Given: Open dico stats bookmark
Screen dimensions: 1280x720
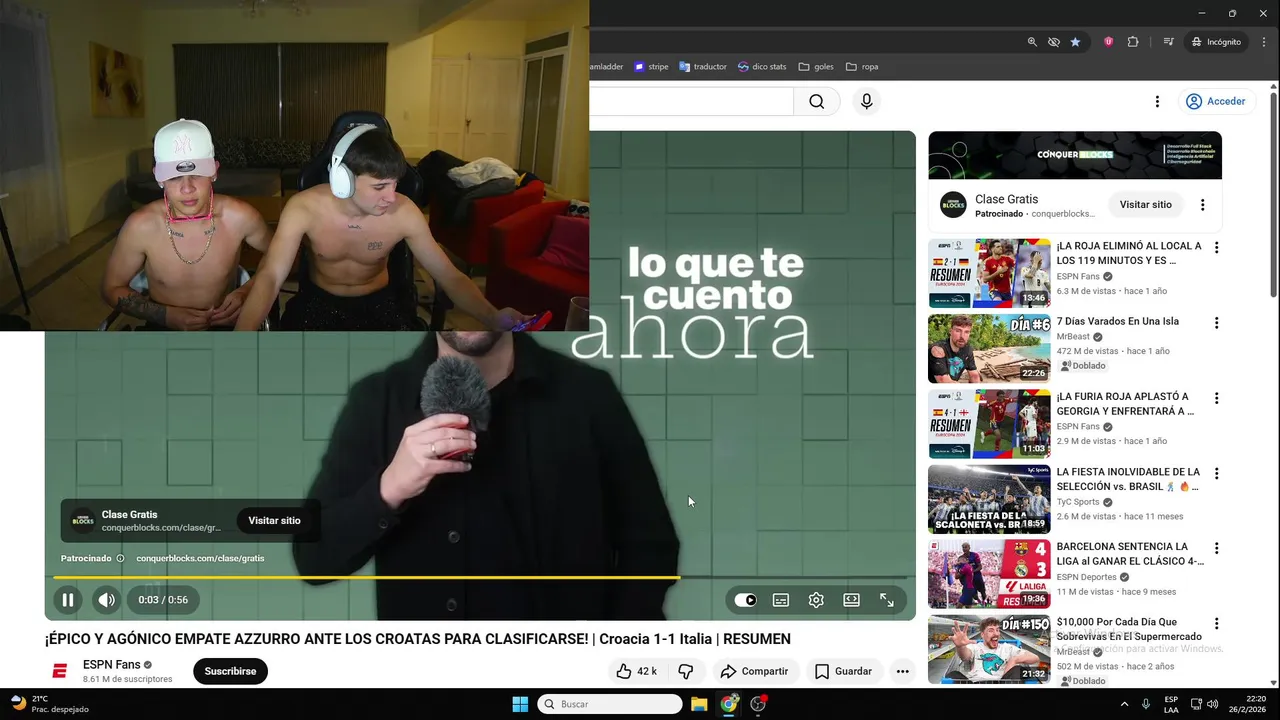Looking at the screenshot, I should pos(762,67).
